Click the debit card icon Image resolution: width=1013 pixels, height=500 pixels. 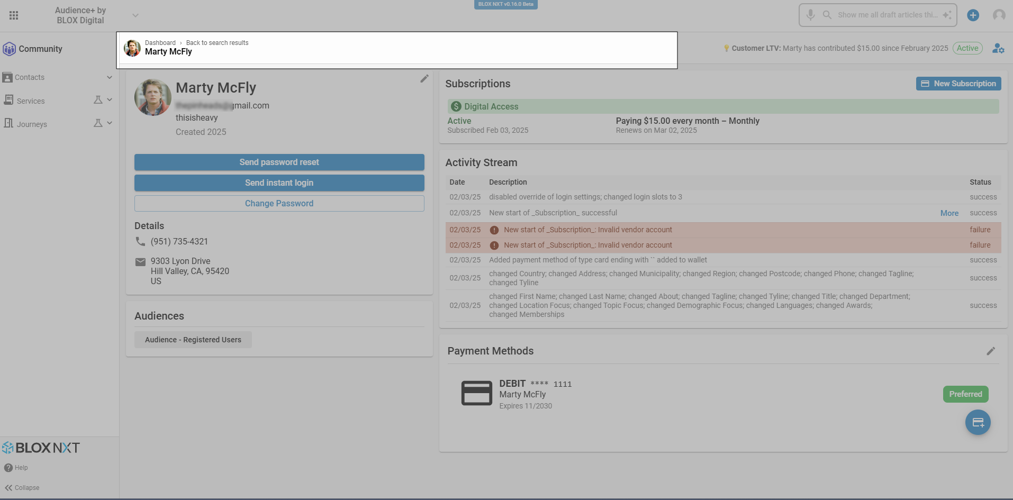(477, 393)
